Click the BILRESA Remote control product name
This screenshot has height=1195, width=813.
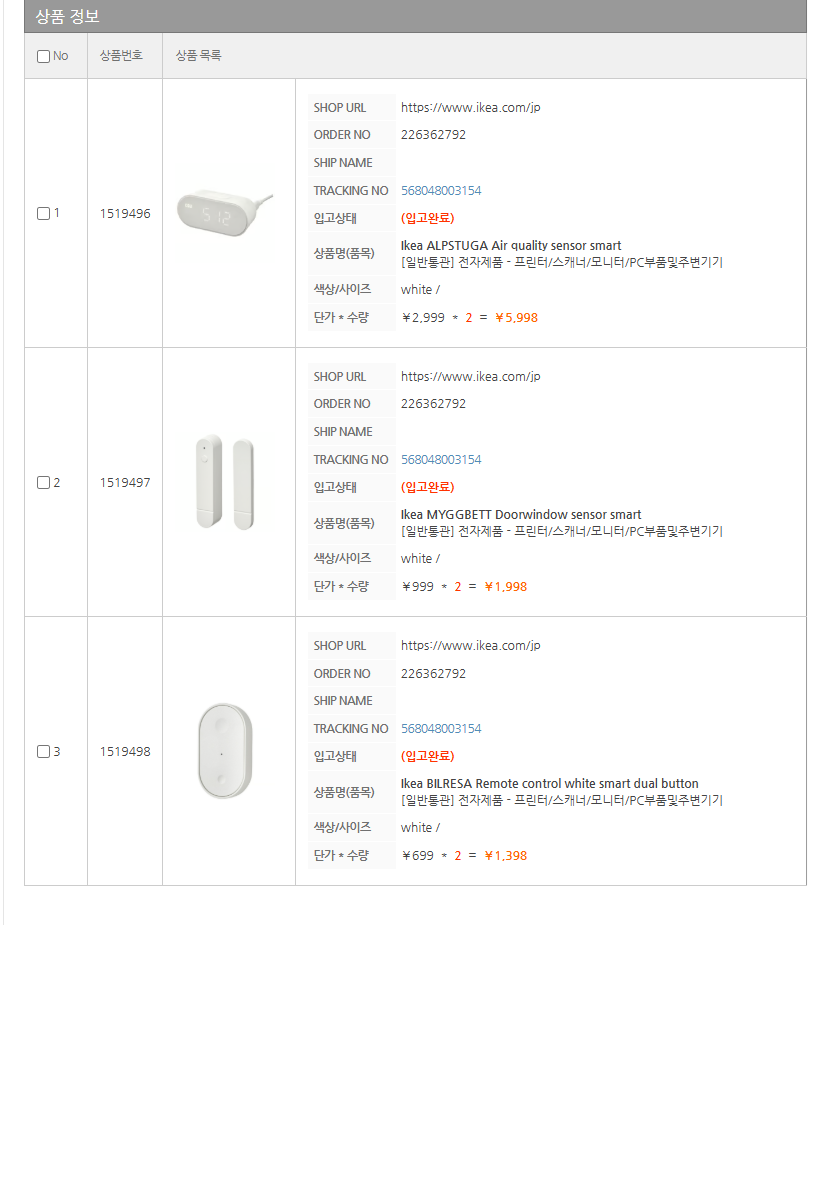549,783
